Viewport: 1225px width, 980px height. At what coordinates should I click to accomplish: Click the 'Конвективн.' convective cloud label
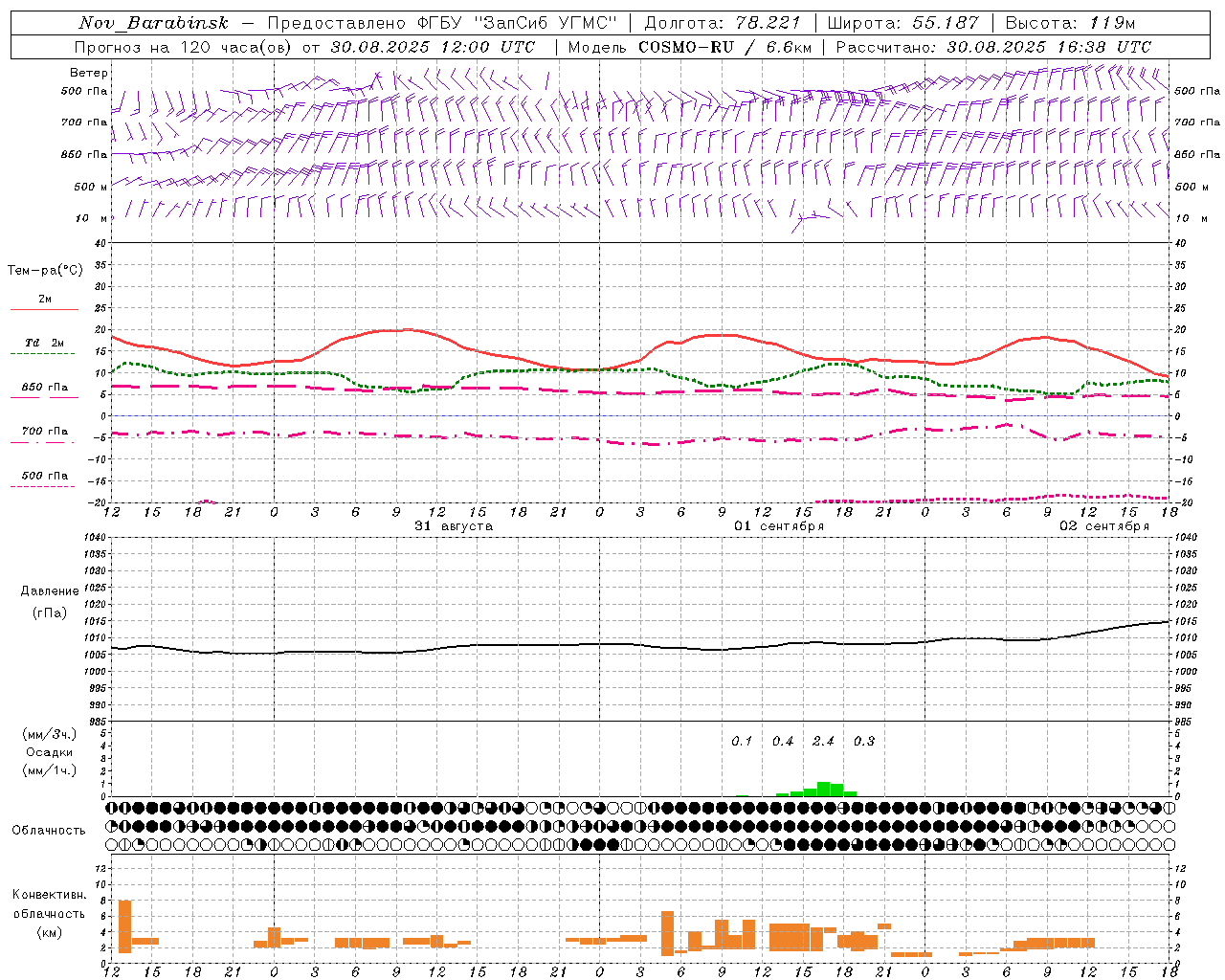point(49,895)
